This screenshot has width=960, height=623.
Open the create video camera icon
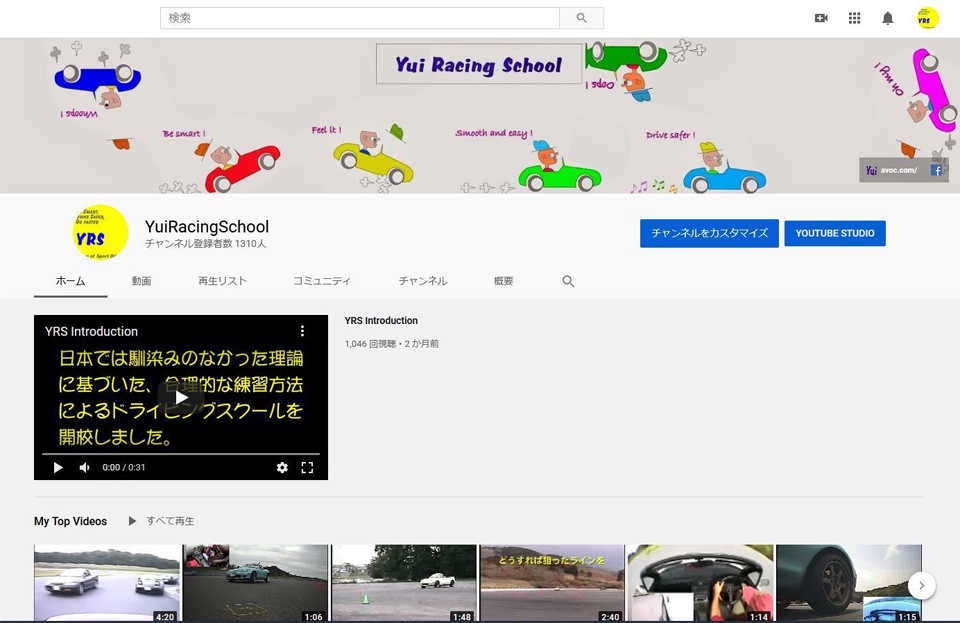(x=821, y=18)
